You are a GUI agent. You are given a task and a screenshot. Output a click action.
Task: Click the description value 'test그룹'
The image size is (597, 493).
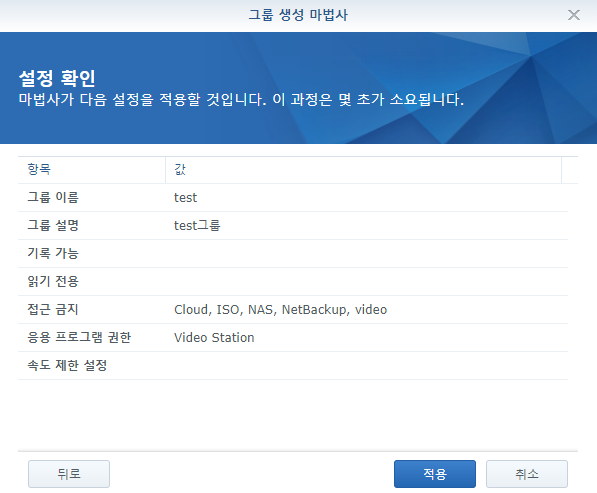(197, 226)
